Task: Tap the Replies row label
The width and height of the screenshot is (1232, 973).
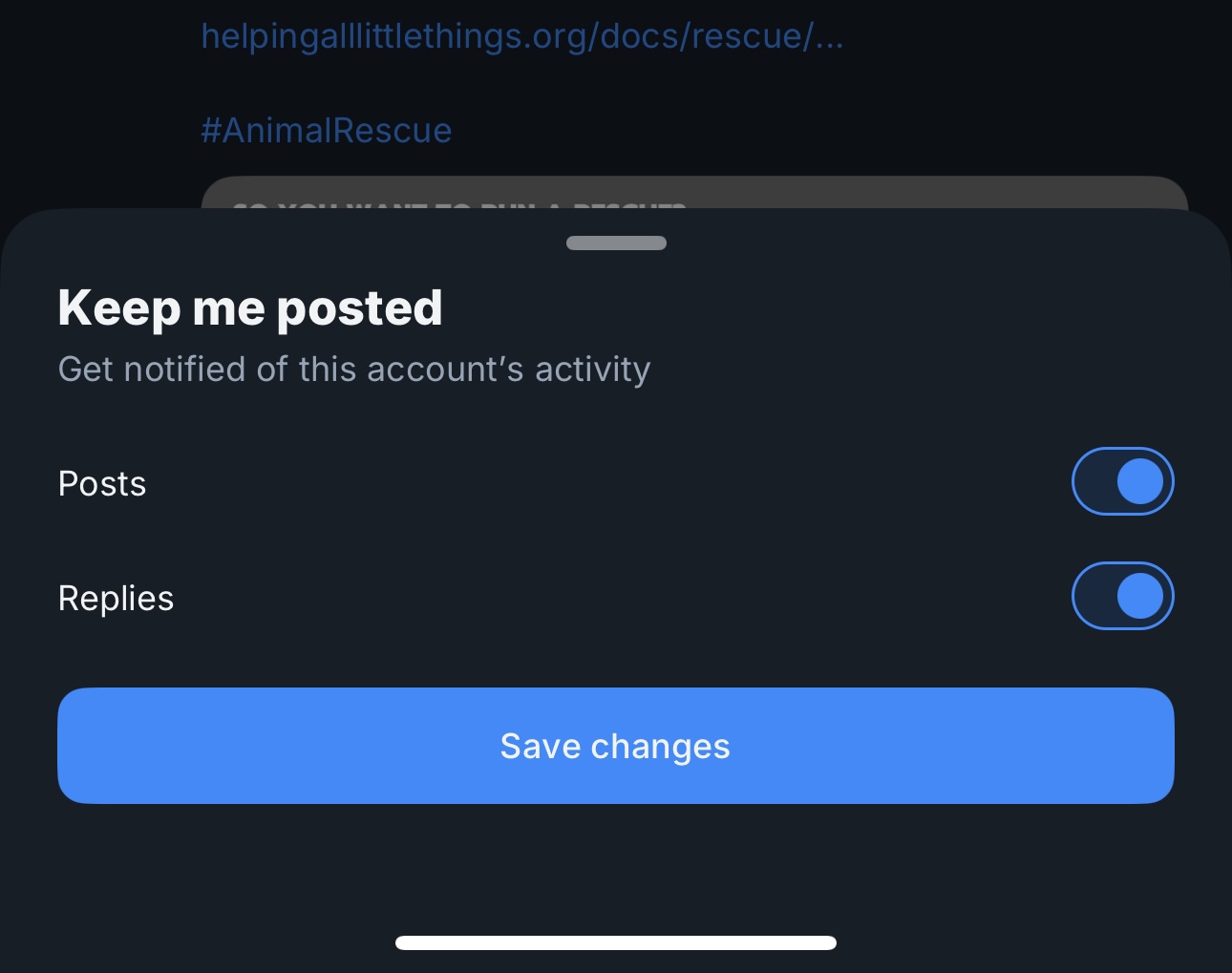Action: tap(116, 599)
